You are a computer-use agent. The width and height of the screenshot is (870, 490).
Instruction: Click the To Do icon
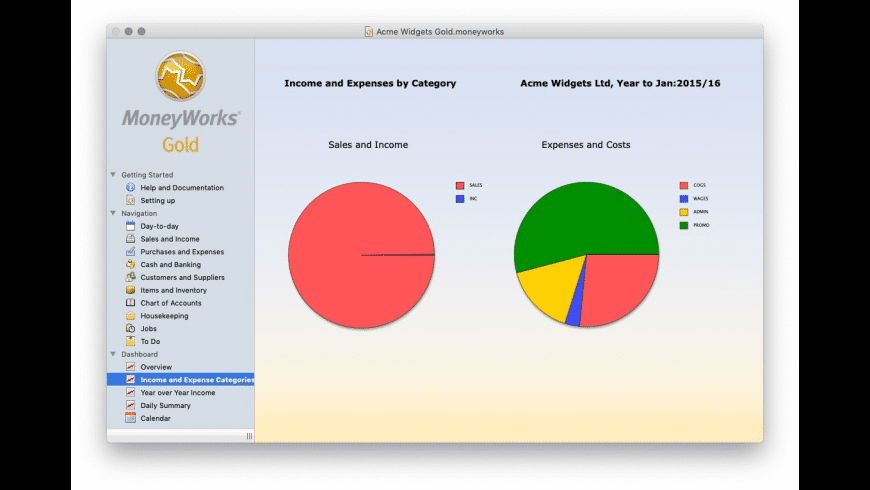coord(130,341)
